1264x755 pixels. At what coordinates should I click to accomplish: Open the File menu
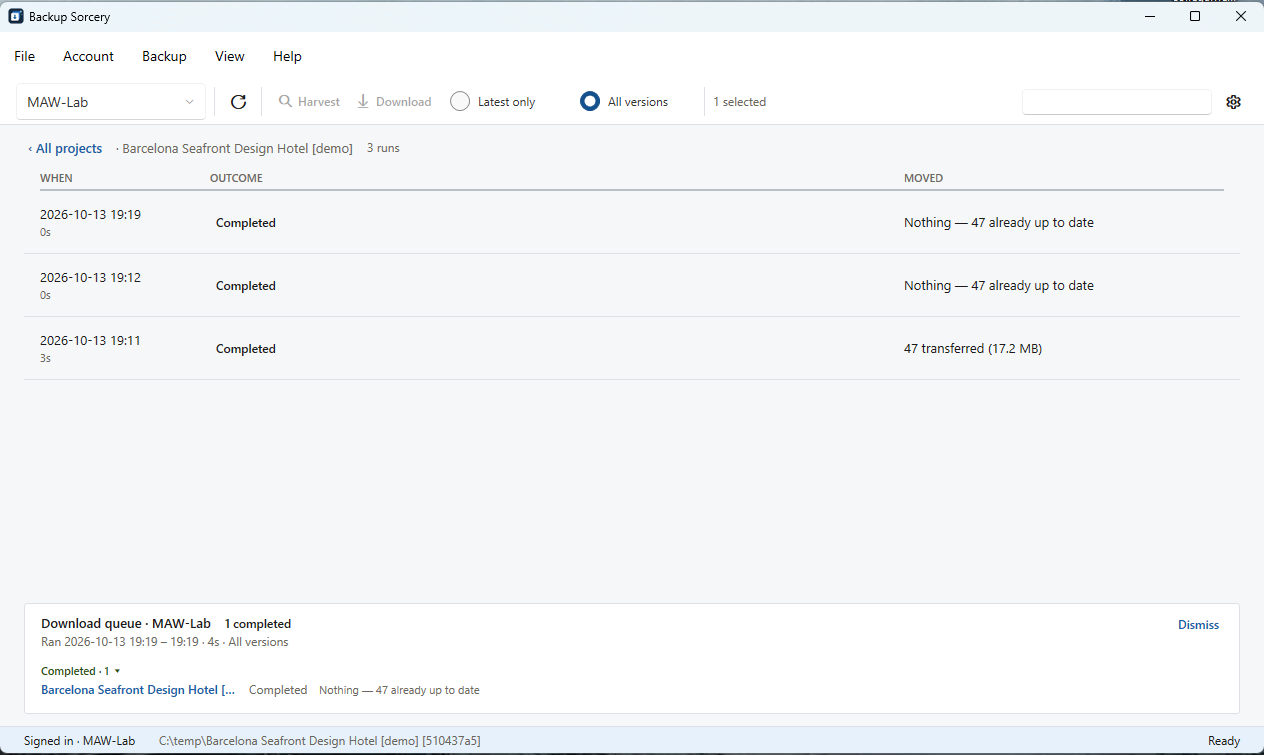pos(25,57)
